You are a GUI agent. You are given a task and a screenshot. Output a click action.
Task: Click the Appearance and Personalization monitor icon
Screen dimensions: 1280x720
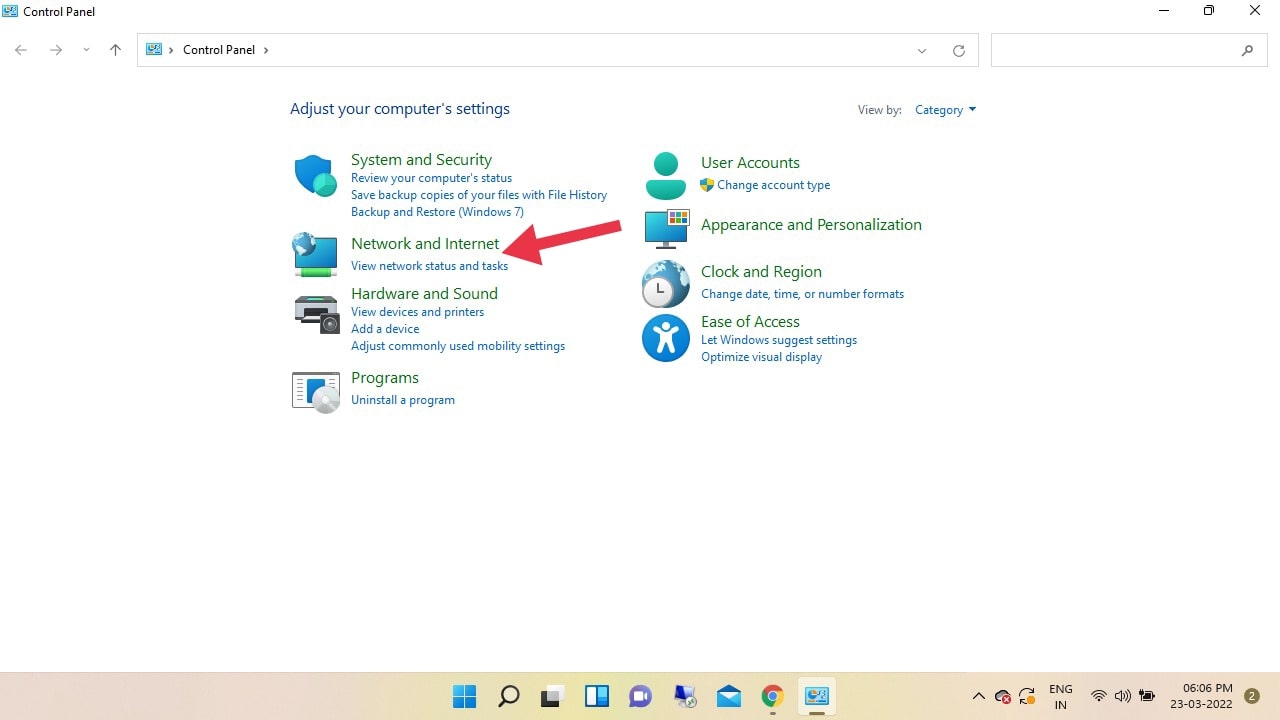665,228
